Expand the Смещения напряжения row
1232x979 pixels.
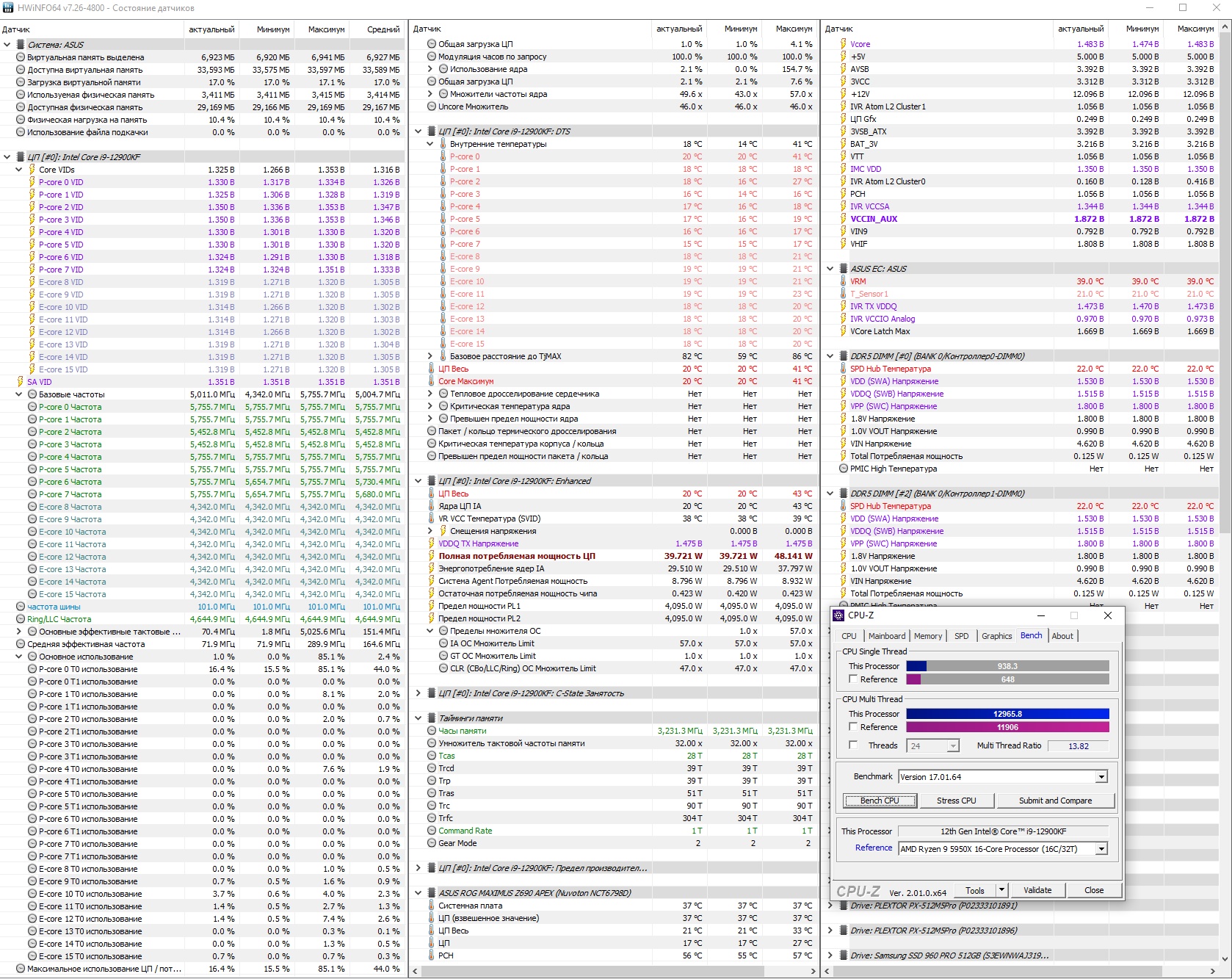tap(430, 531)
